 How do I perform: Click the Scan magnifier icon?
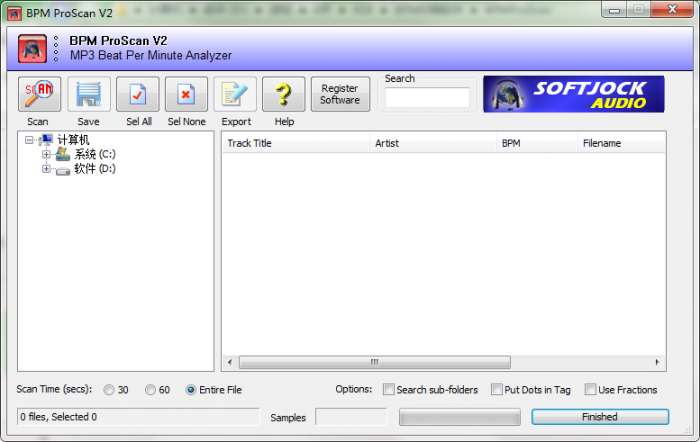click(x=38, y=94)
